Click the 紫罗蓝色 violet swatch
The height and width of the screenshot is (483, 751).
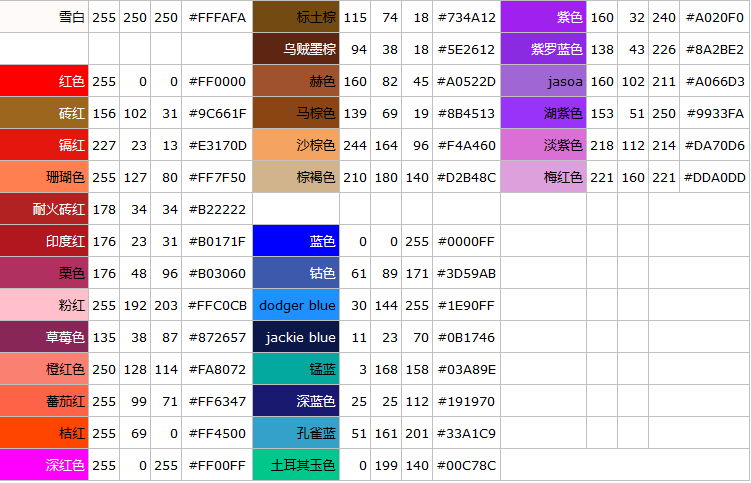(x=544, y=49)
